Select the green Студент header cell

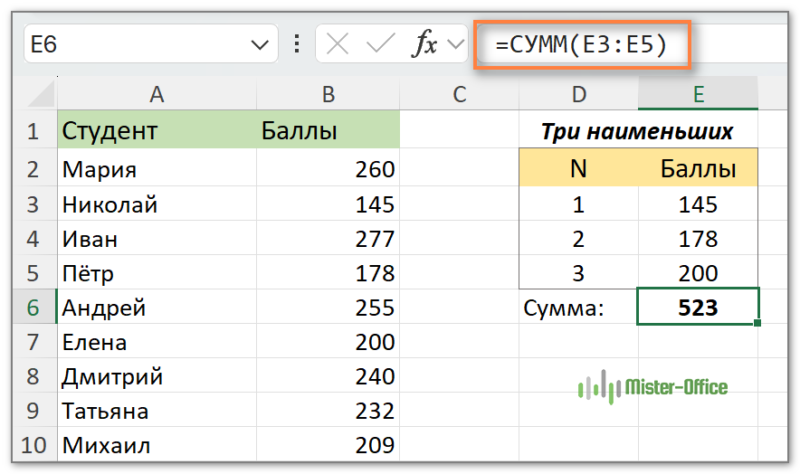pos(156,131)
